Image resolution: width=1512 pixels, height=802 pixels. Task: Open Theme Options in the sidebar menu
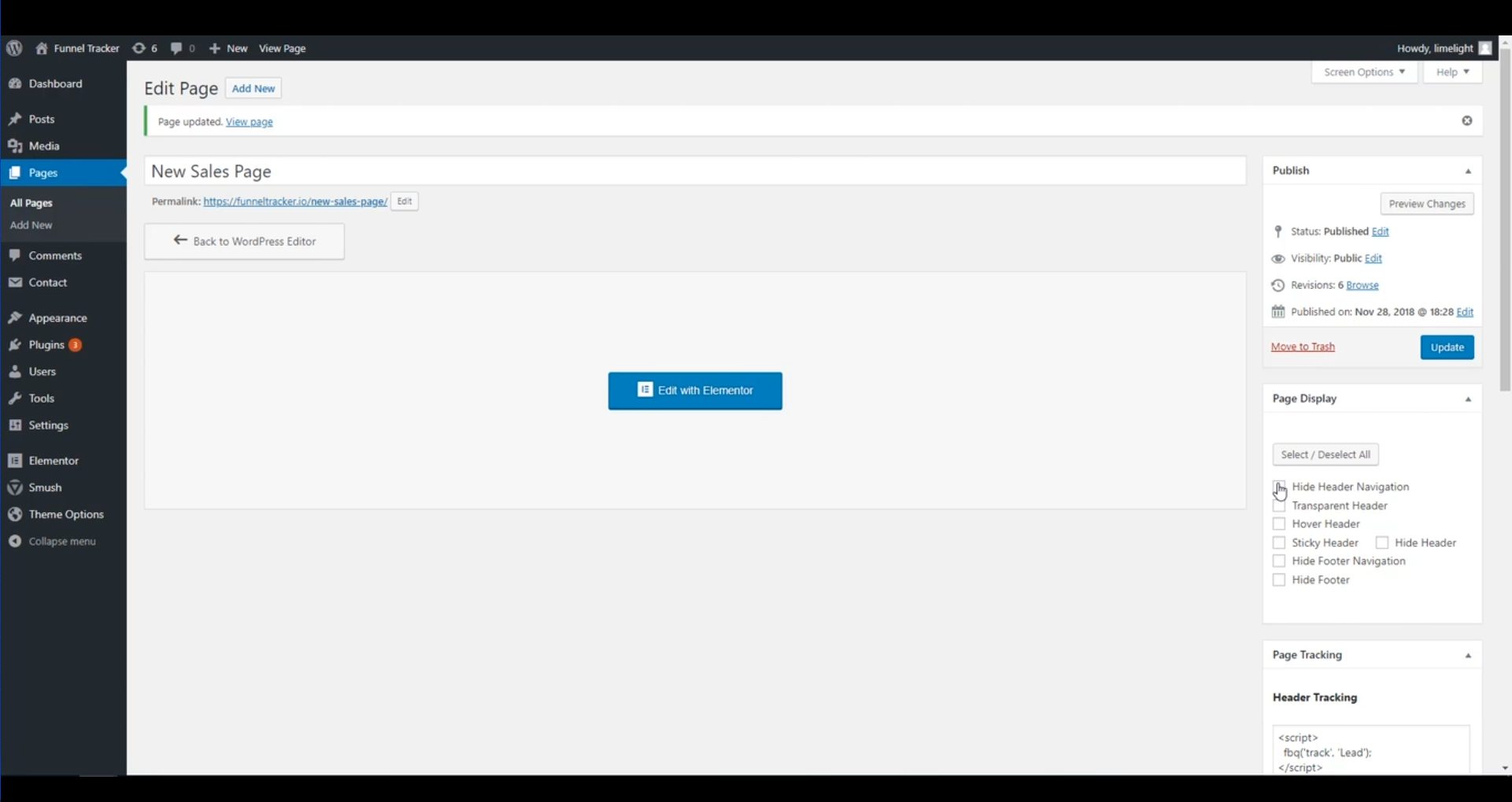[66, 514]
